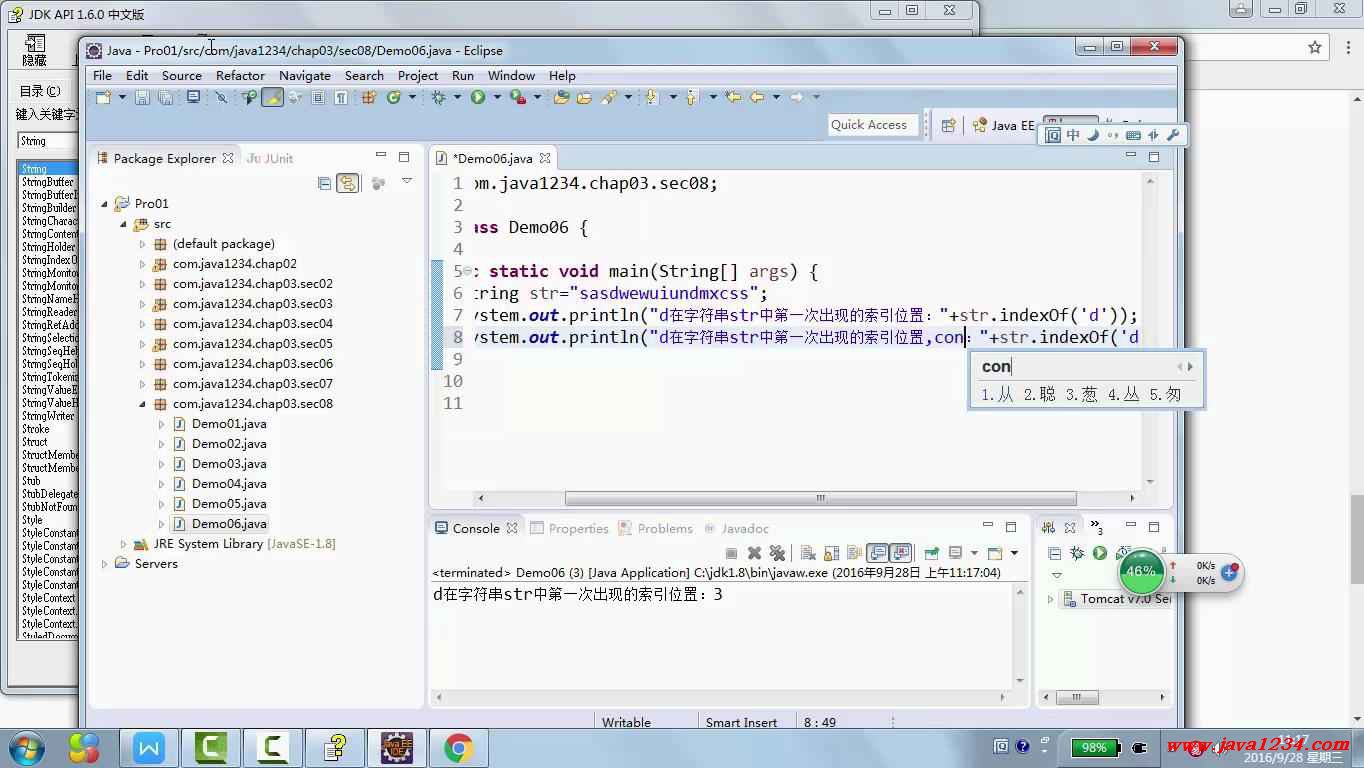Click the Back navigation arrow icon
This screenshot has width=1364, height=768.
click(757, 97)
